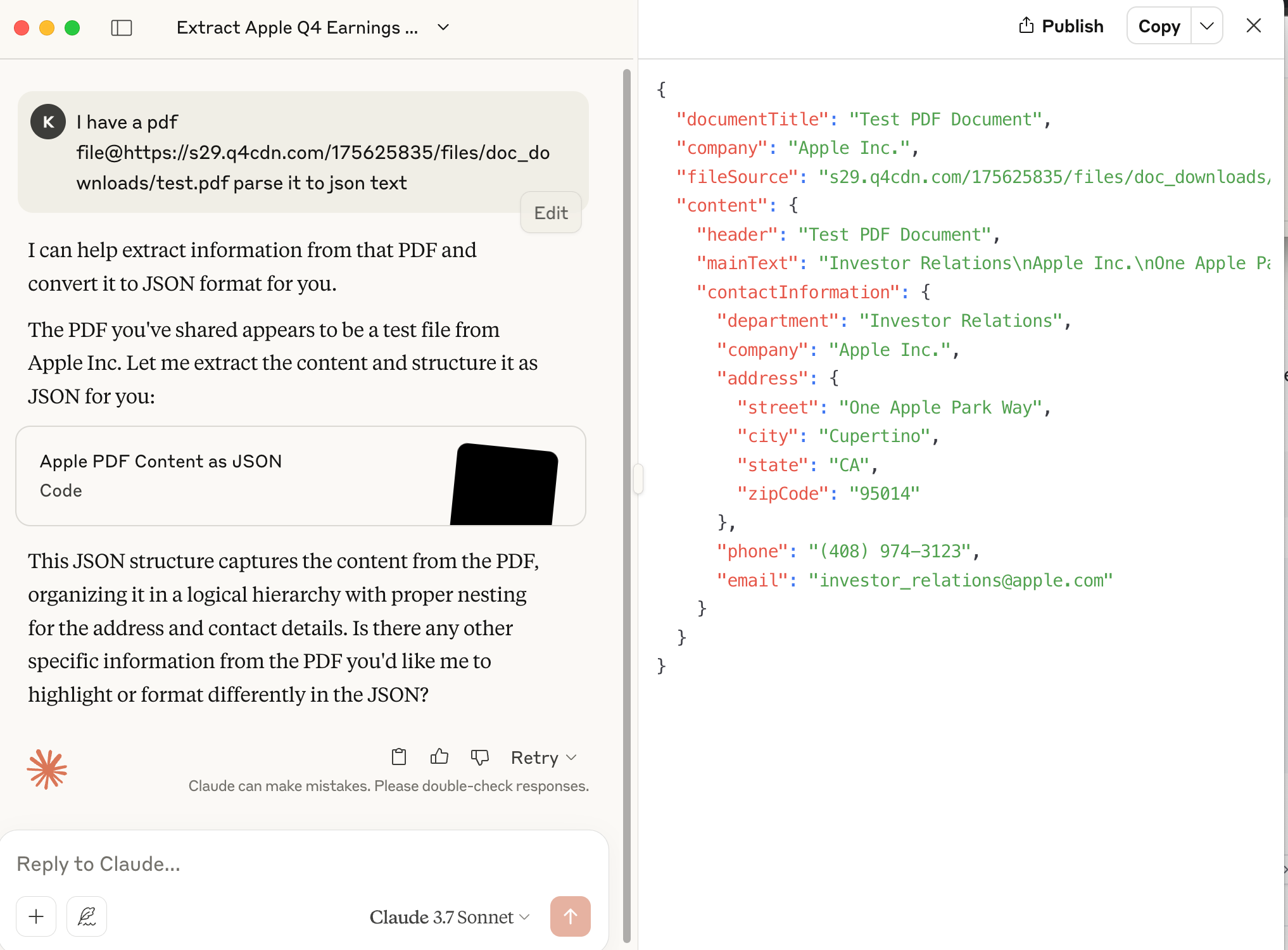Toggle the sidebar panel icon
1288x950 pixels.
[x=121, y=28]
